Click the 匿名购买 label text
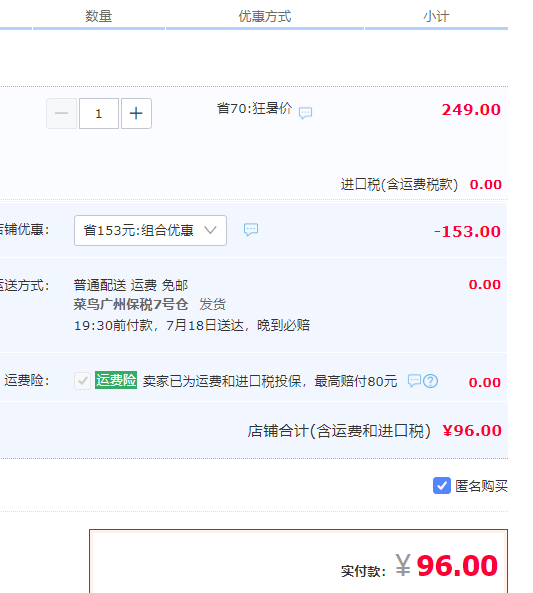This screenshot has width=533, height=593. 481,486
